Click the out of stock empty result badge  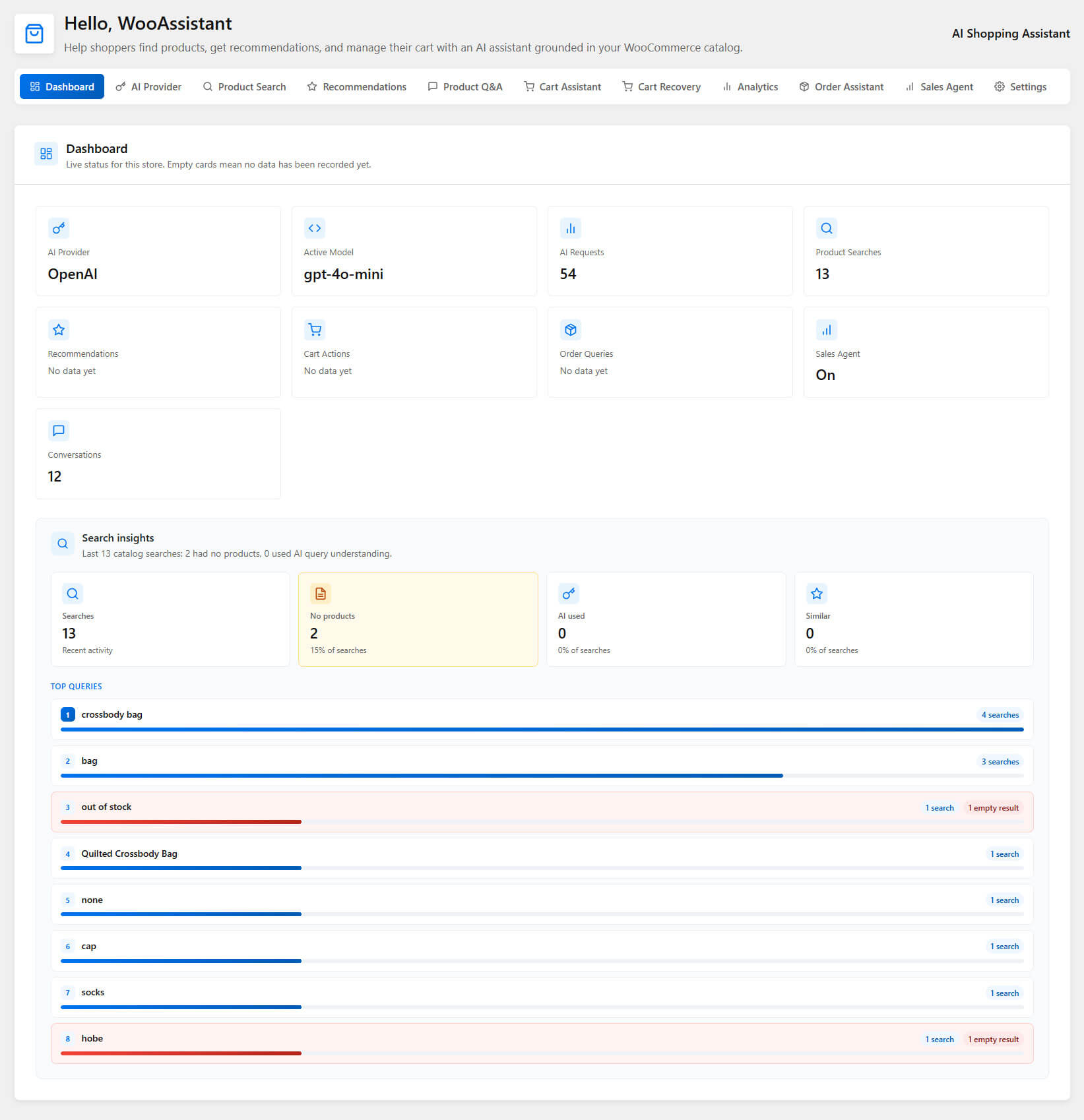click(x=993, y=808)
